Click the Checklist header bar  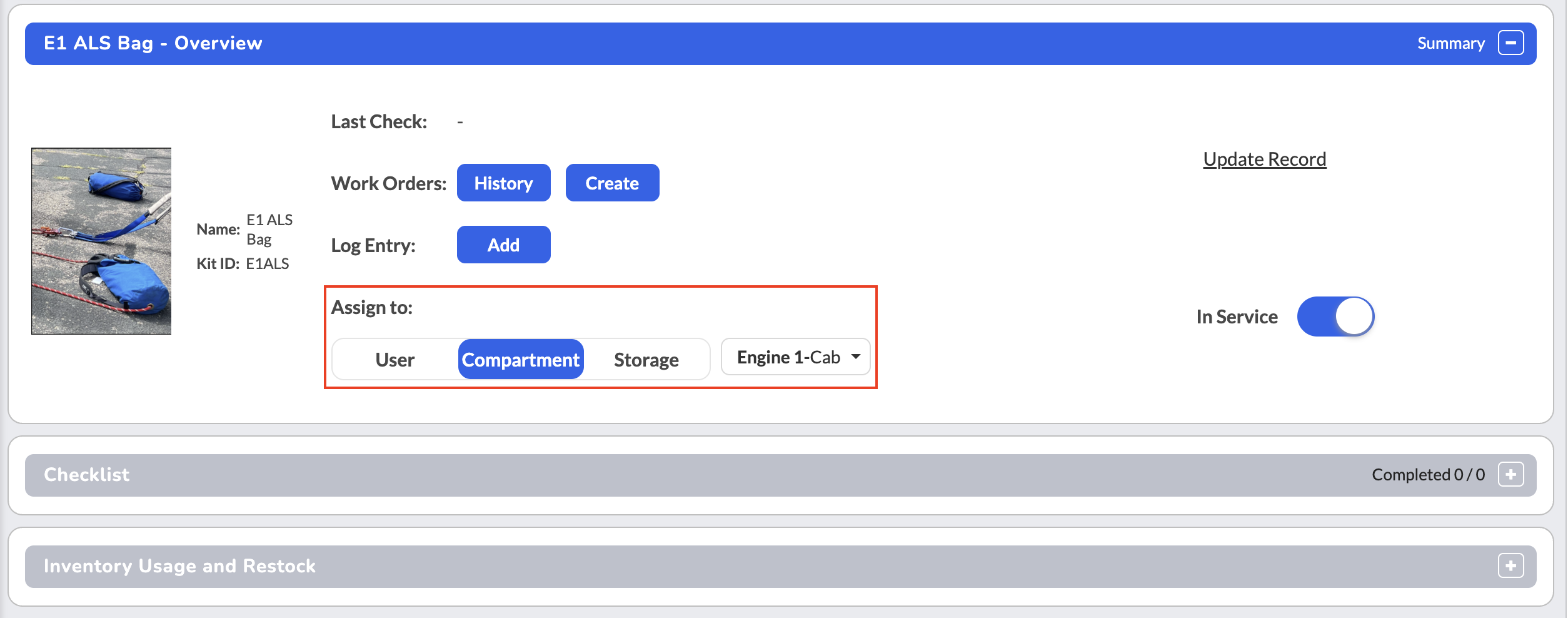coord(780,475)
